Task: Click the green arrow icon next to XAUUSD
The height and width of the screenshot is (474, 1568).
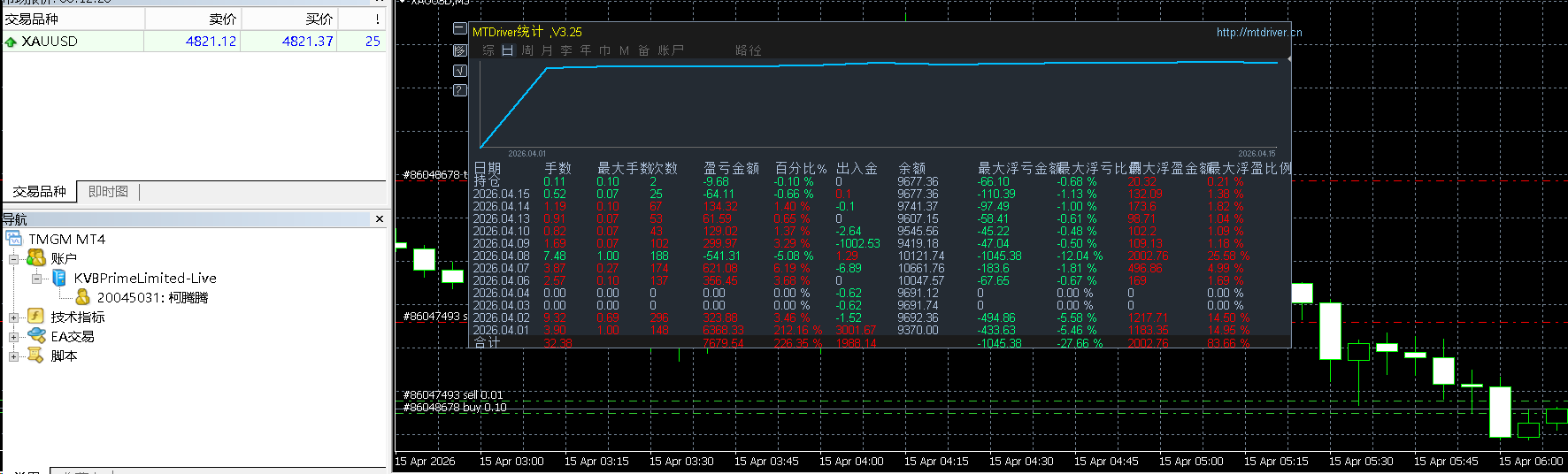Action: point(11,42)
